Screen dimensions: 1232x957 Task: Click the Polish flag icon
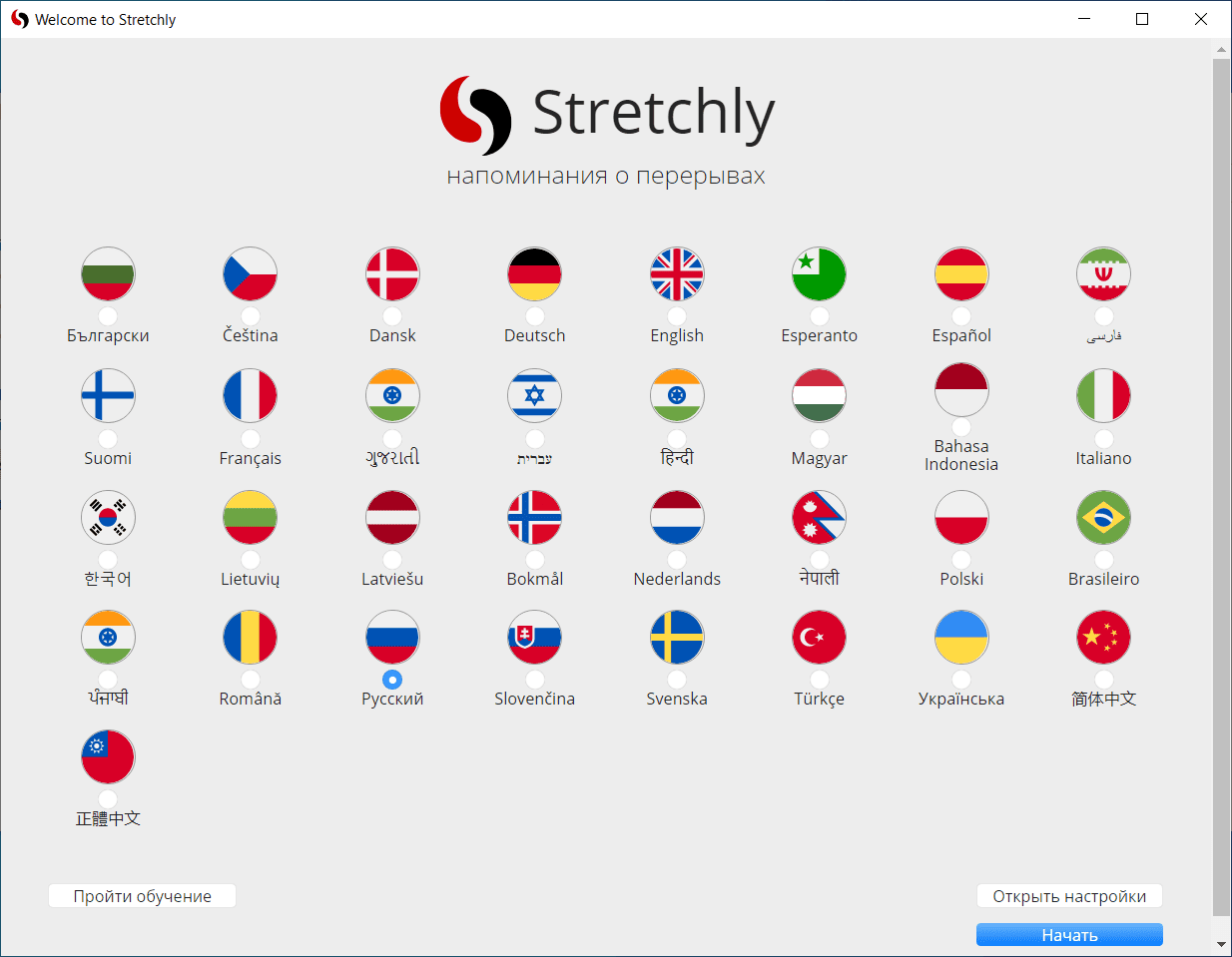pos(961,517)
